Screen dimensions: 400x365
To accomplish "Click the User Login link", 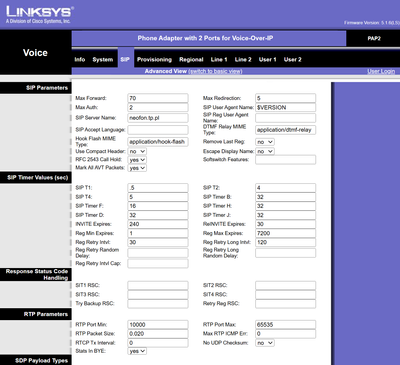I will coord(381,71).
